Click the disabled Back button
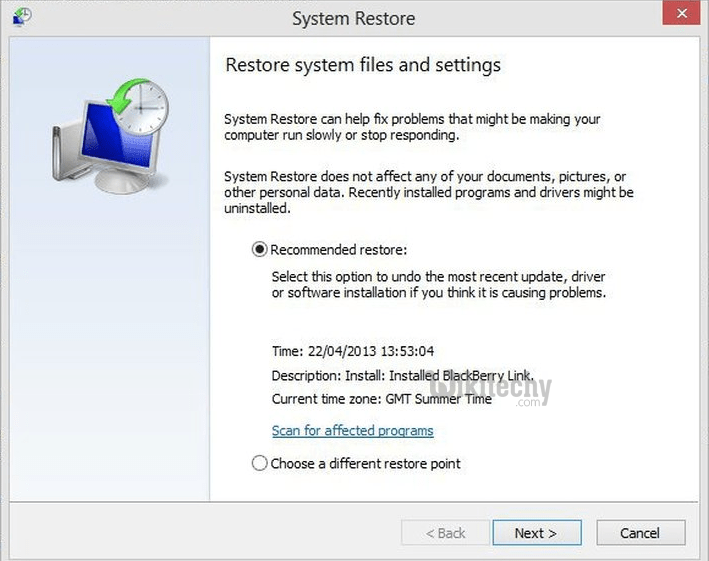The image size is (709, 561). 445,533
